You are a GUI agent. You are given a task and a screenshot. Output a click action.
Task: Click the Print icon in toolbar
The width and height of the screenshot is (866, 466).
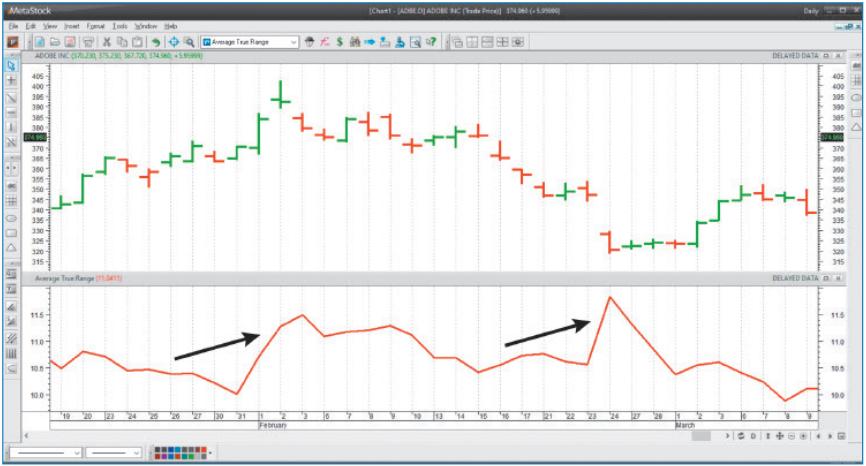click(x=87, y=42)
